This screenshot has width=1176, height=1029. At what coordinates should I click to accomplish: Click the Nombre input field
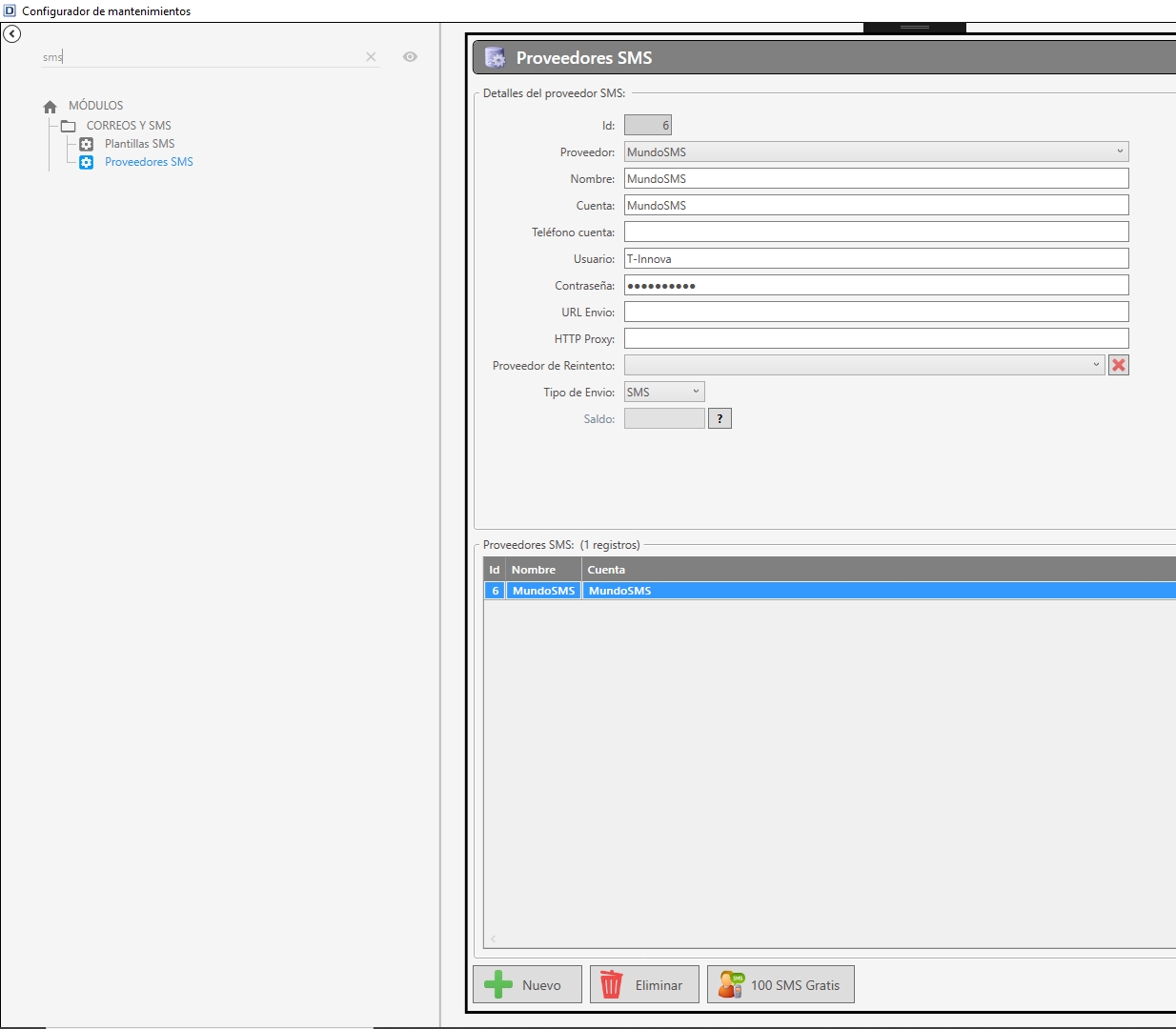click(877, 178)
